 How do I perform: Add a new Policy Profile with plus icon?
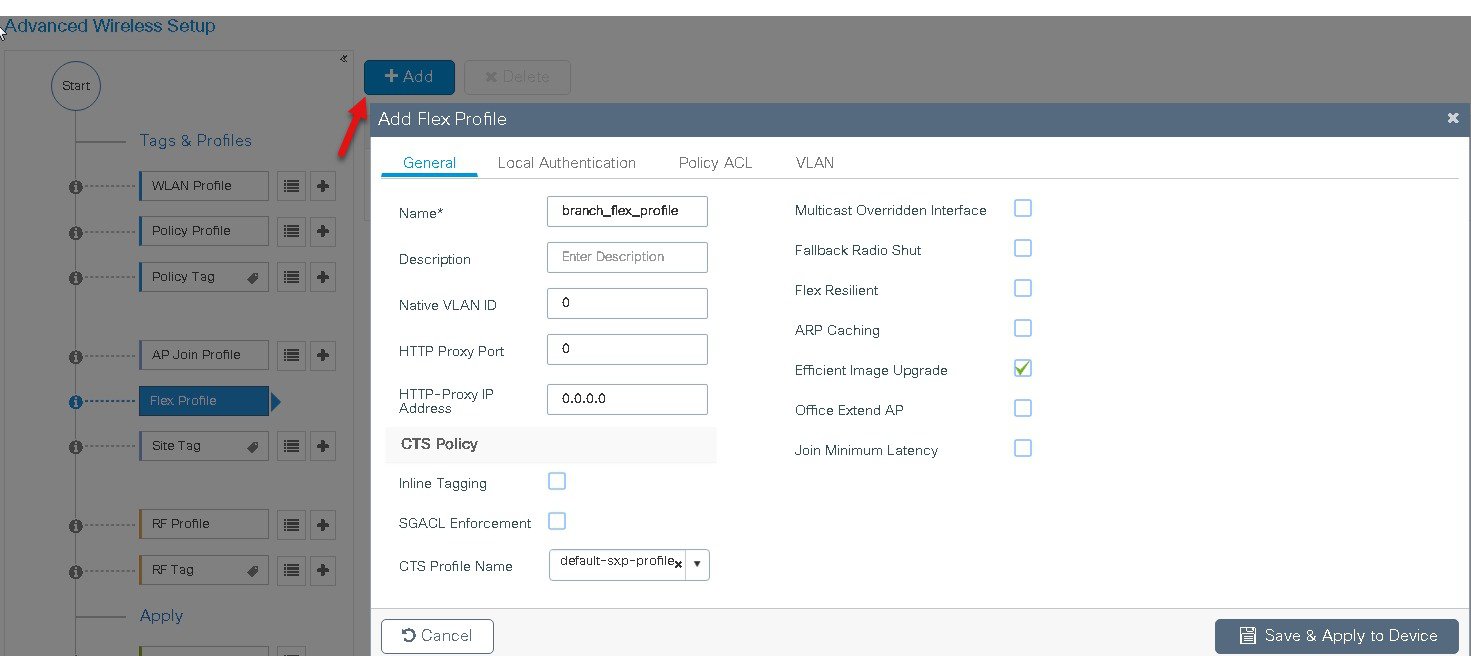323,231
